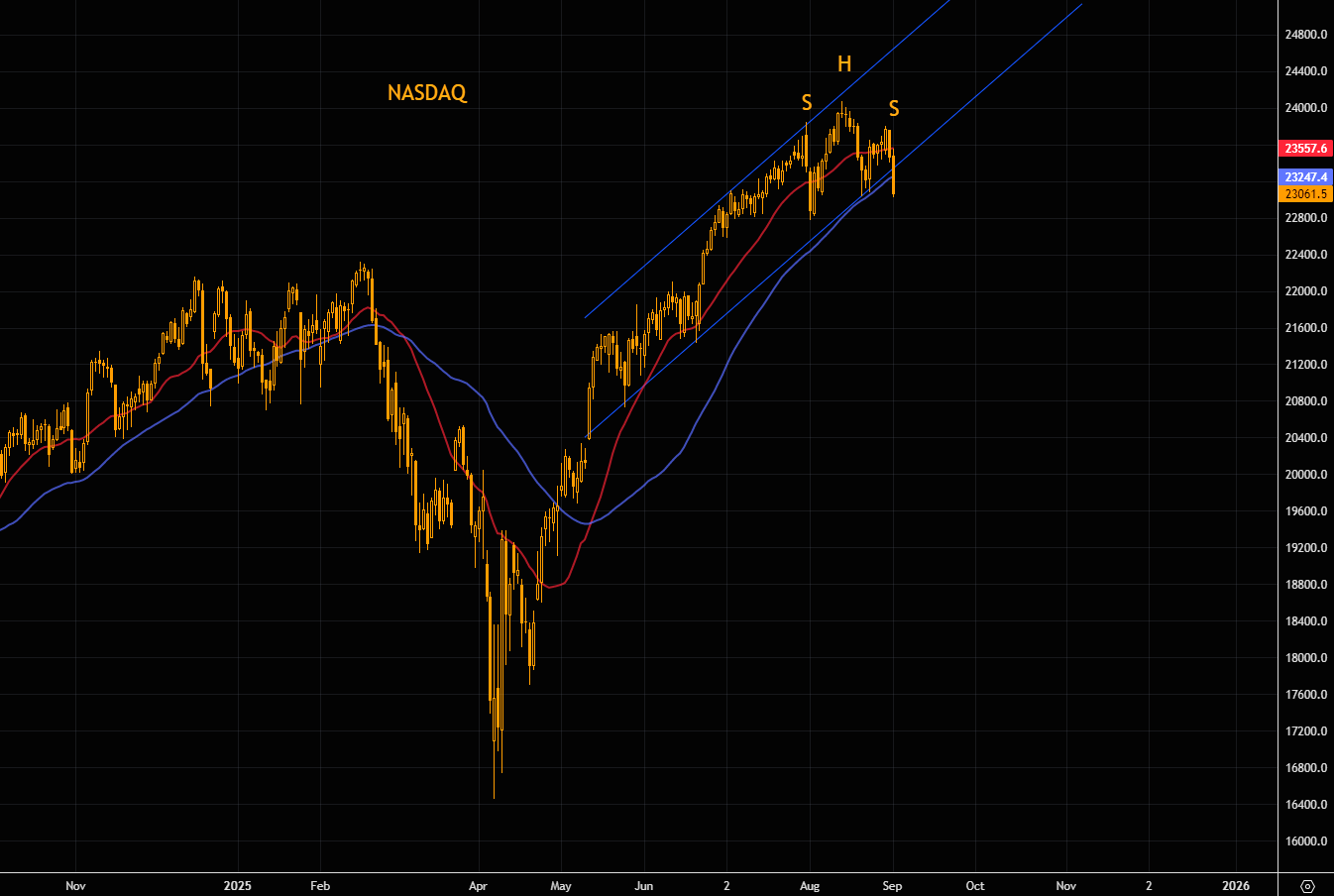1334x896 pixels.
Task: Click the blue 23247.4 price label
Action: click(1305, 177)
